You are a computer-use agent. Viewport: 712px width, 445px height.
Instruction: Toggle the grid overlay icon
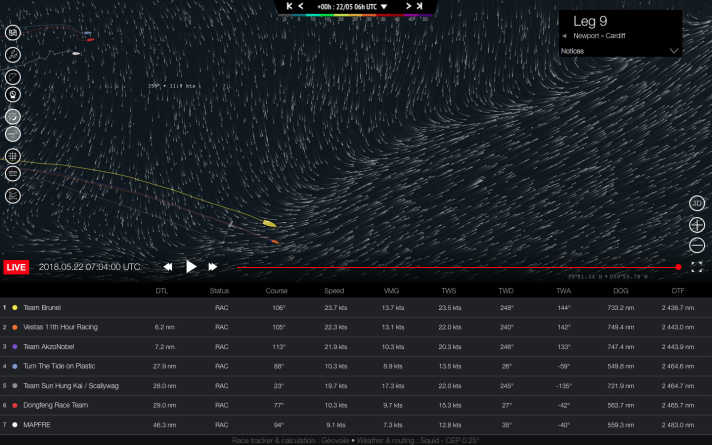tap(13, 156)
